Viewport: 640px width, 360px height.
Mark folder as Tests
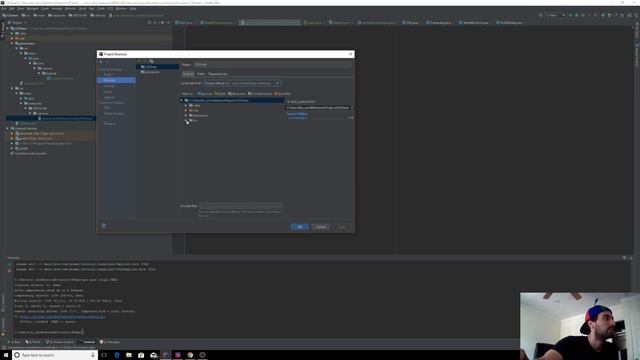click(220, 94)
